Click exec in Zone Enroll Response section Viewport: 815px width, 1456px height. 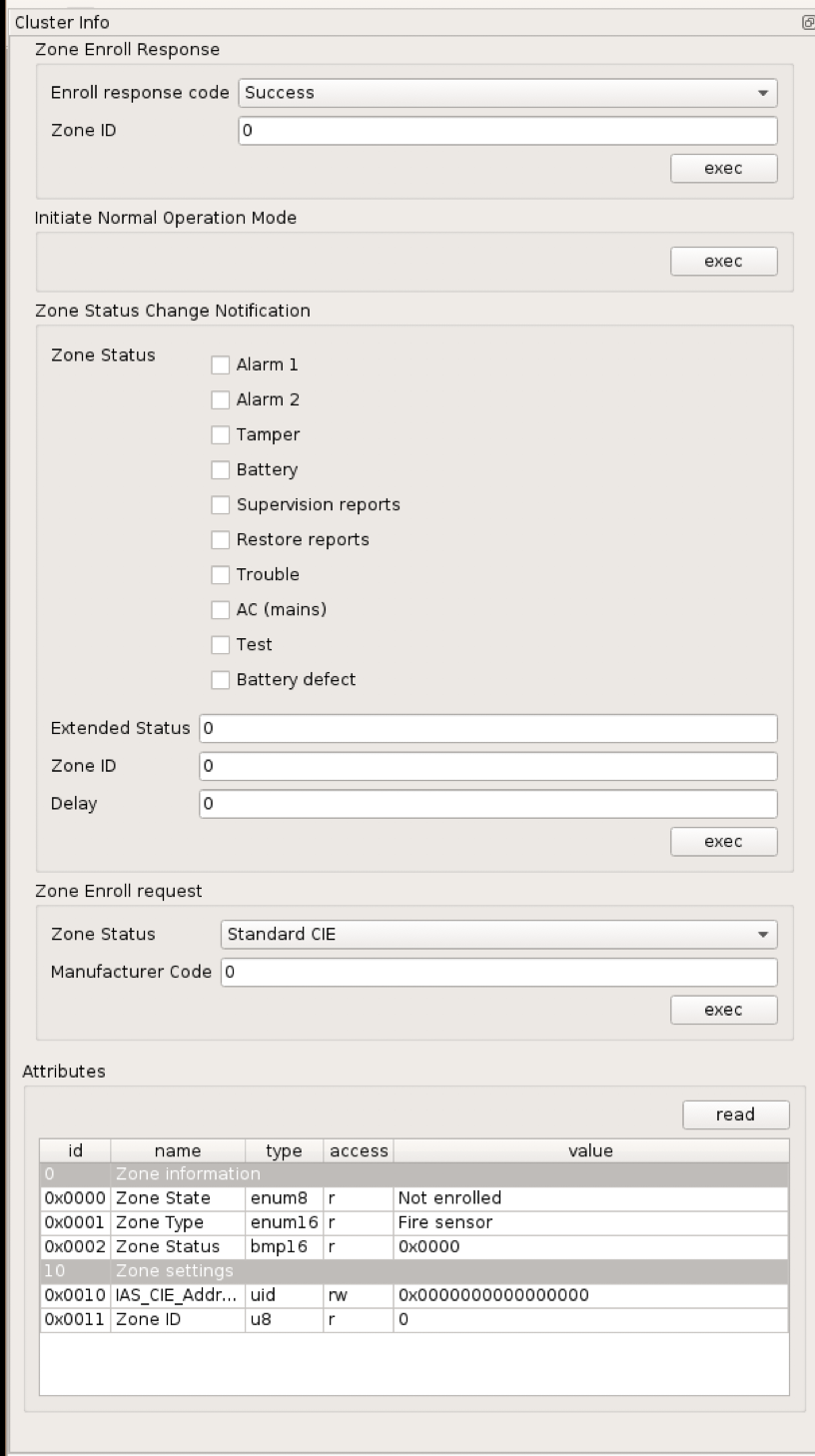(723, 168)
